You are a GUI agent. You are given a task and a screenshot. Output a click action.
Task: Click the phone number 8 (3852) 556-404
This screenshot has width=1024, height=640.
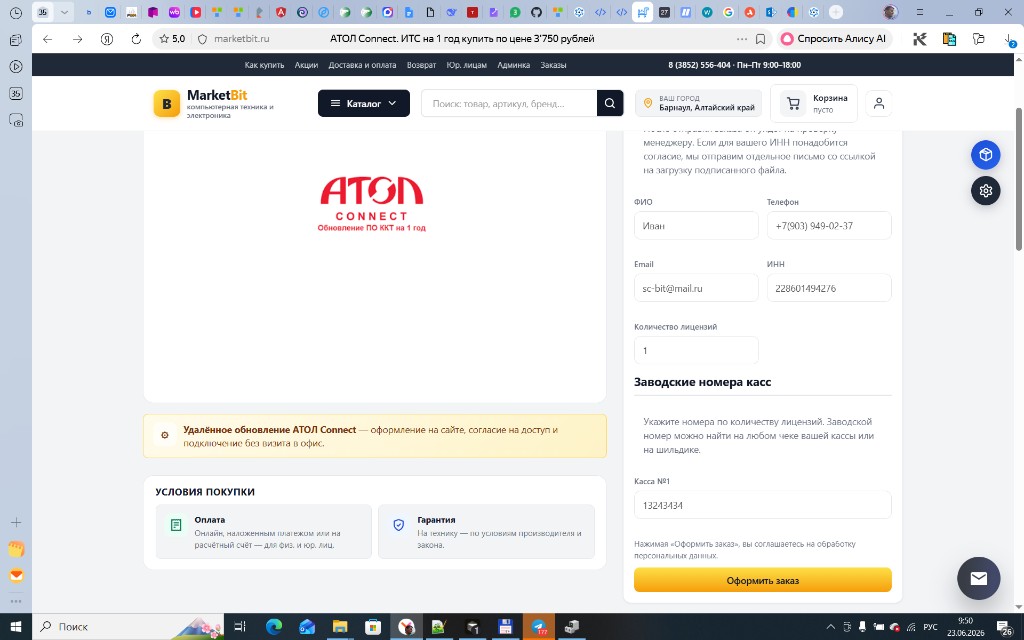(x=699, y=65)
